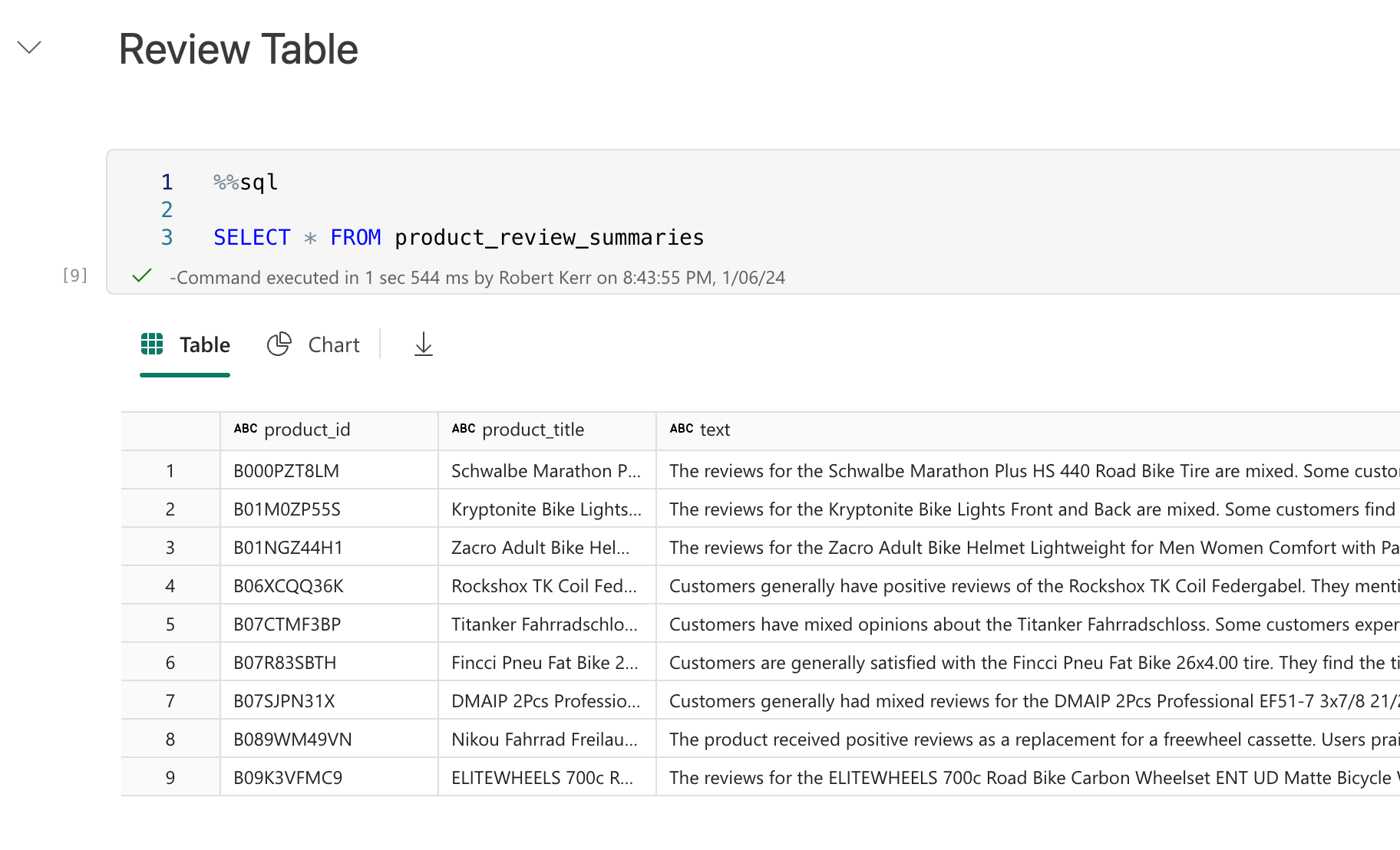The image size is (1400, 850).
Task: Click the text column header
Action: tap(715, 430)
